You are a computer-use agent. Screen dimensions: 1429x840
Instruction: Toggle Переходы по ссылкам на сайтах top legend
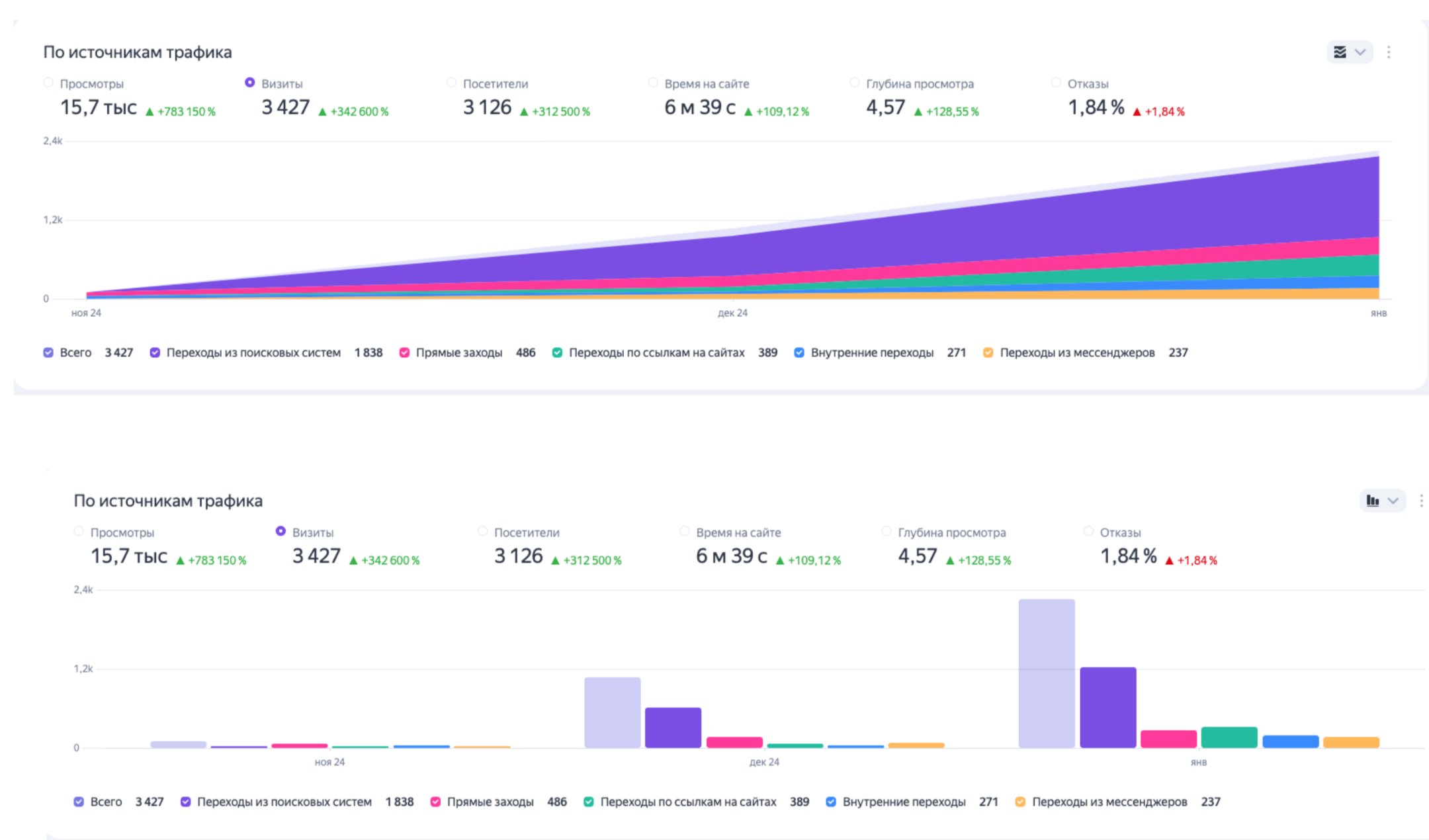pos(557,353)
